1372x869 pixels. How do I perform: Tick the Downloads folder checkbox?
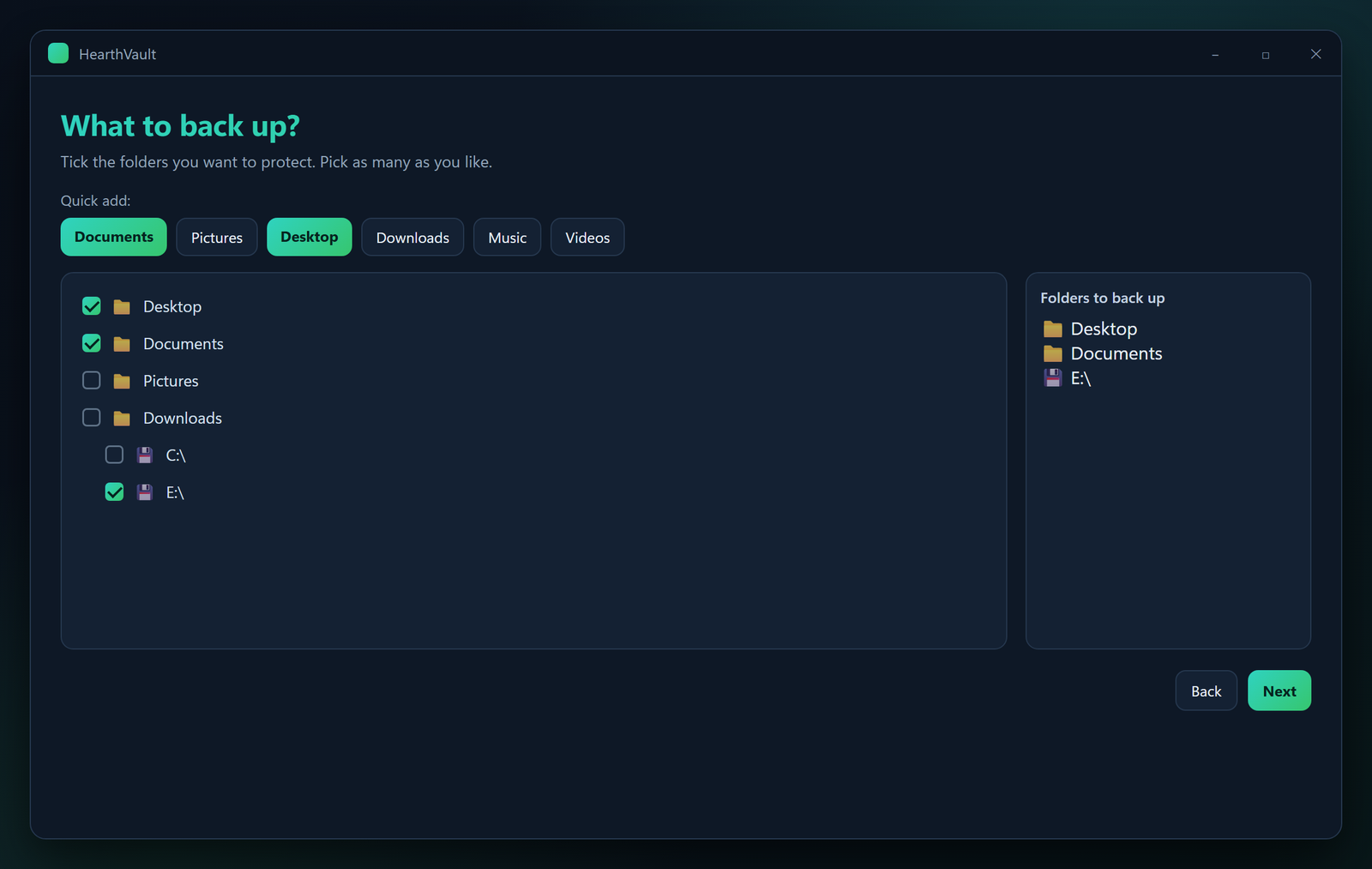click(x=92, y=418)
